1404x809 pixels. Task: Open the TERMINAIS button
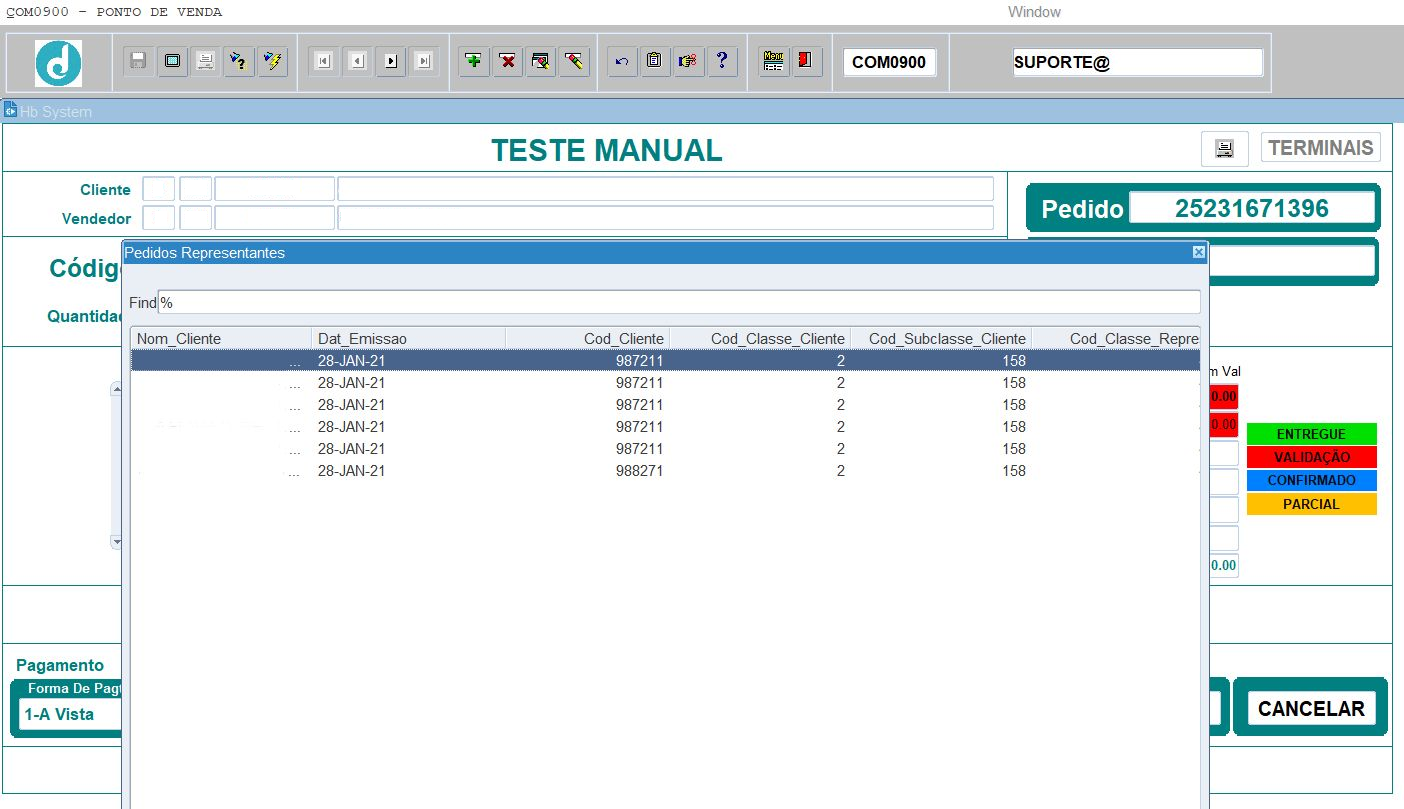(x=1320, y=148)
